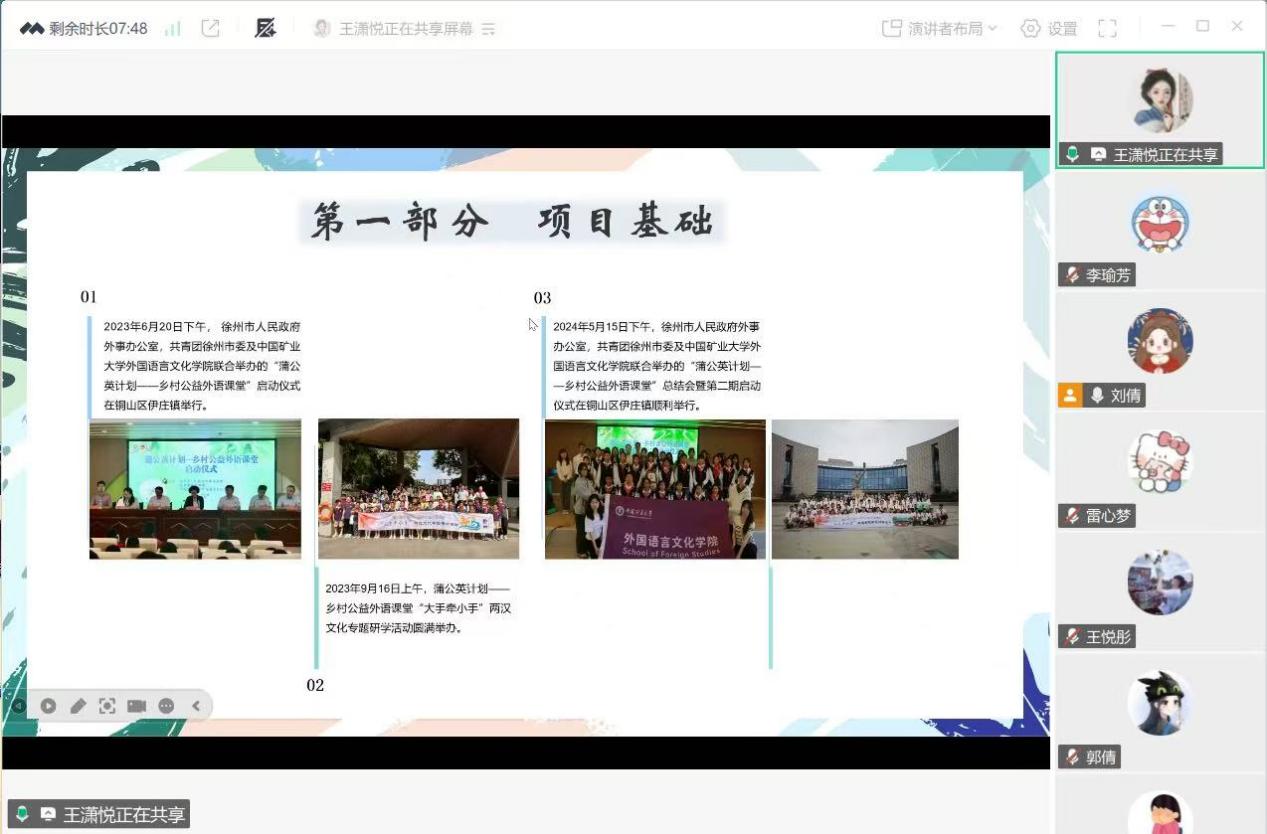The image size is (1267, 834).
Task: Click the muted microphone icon beside 郭倩
Action: [x=1073, y=757]
